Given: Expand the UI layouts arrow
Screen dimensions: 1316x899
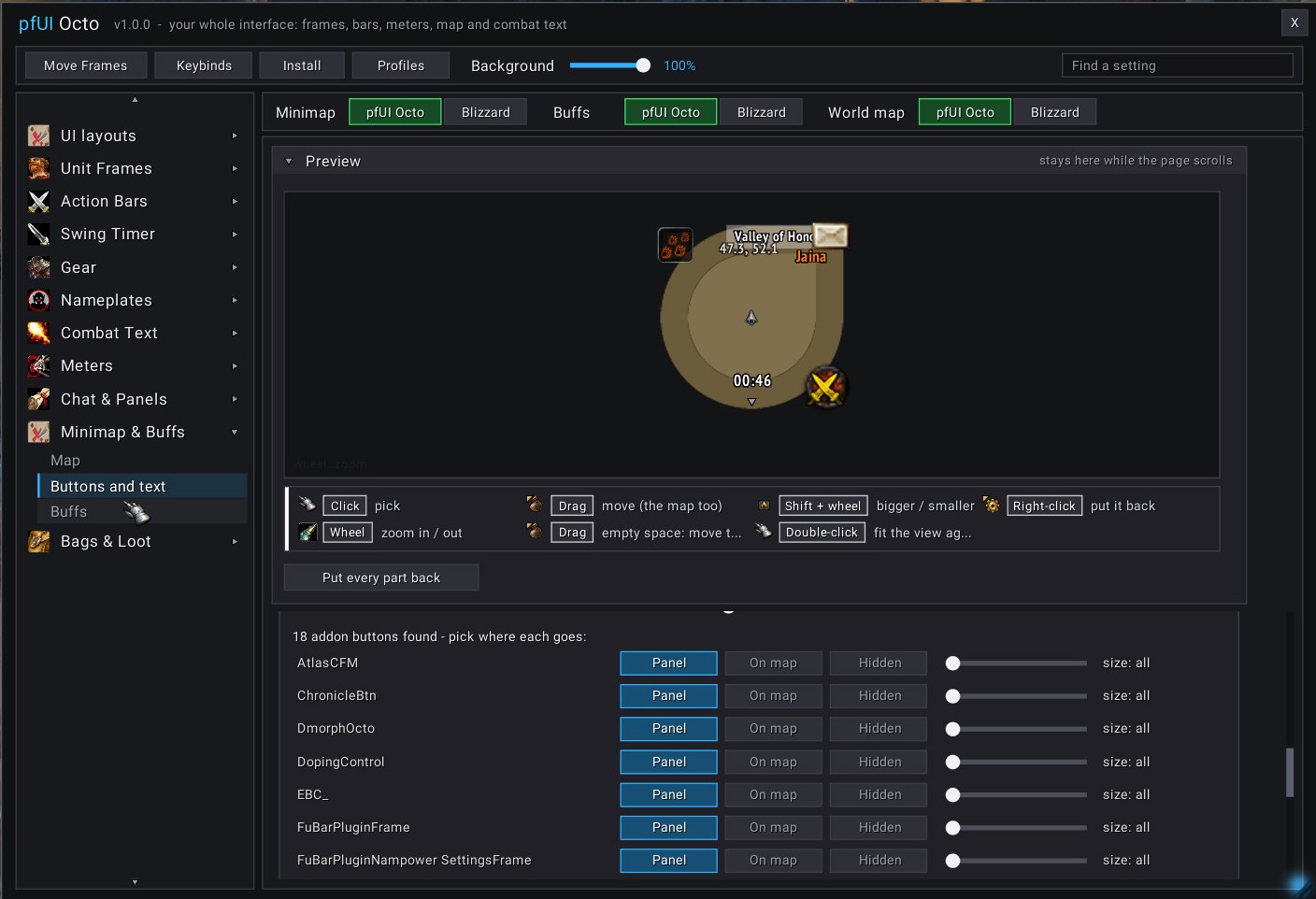Looking at the screenshot, I should click(235, 136).
